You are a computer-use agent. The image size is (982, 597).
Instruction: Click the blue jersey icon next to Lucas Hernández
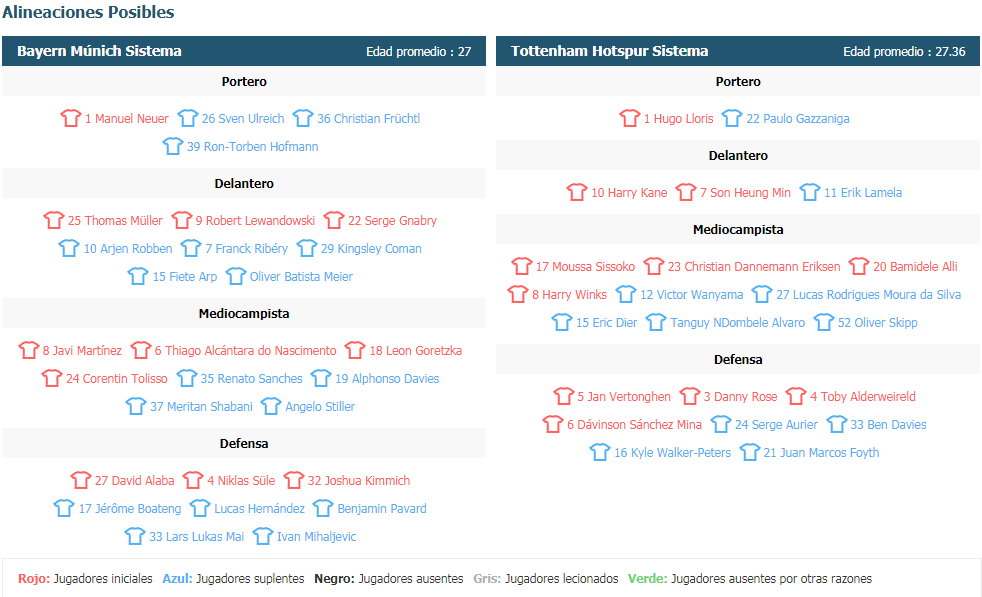[x=200, y=509]
